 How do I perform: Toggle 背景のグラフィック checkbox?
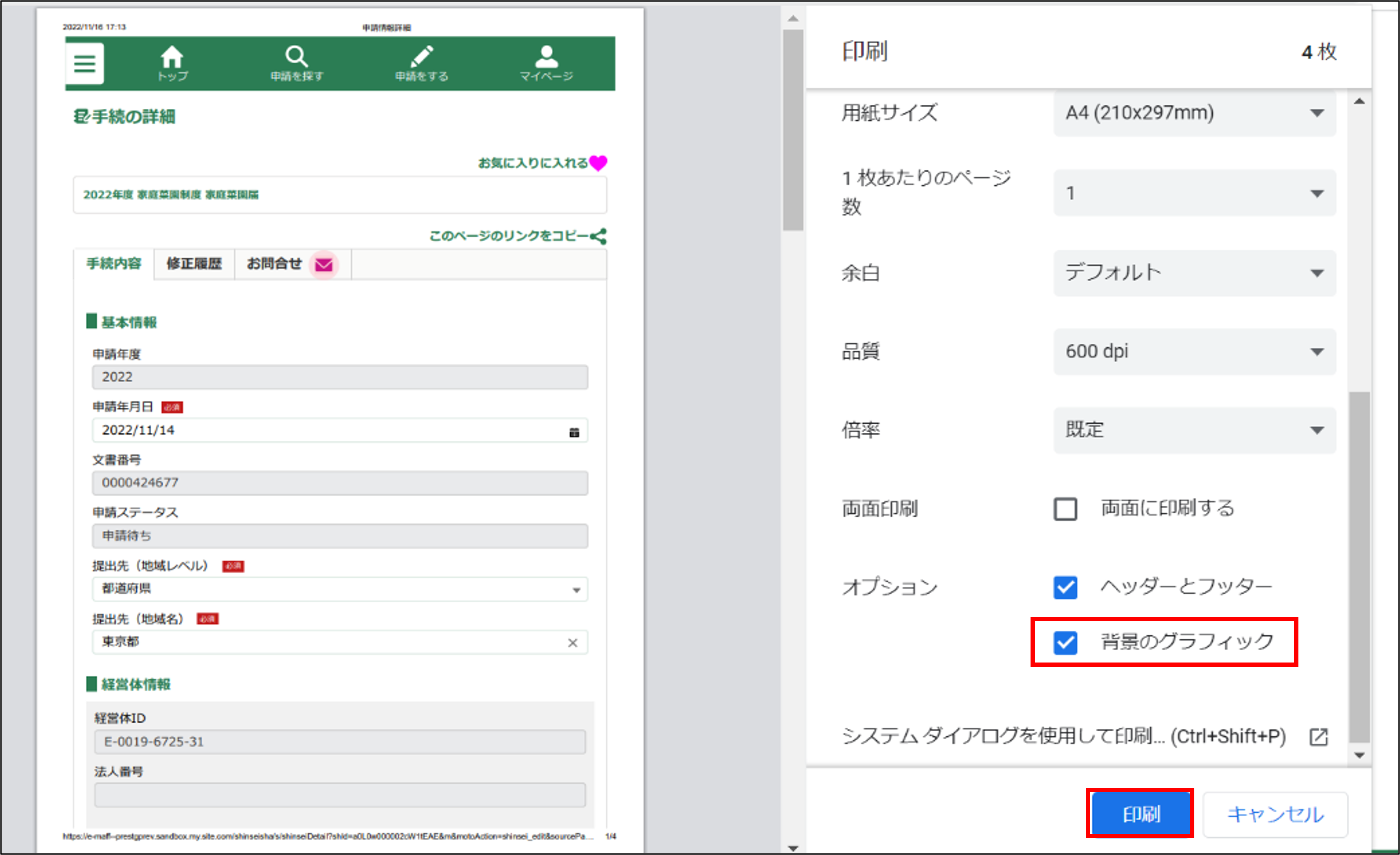click(1065, 643)
